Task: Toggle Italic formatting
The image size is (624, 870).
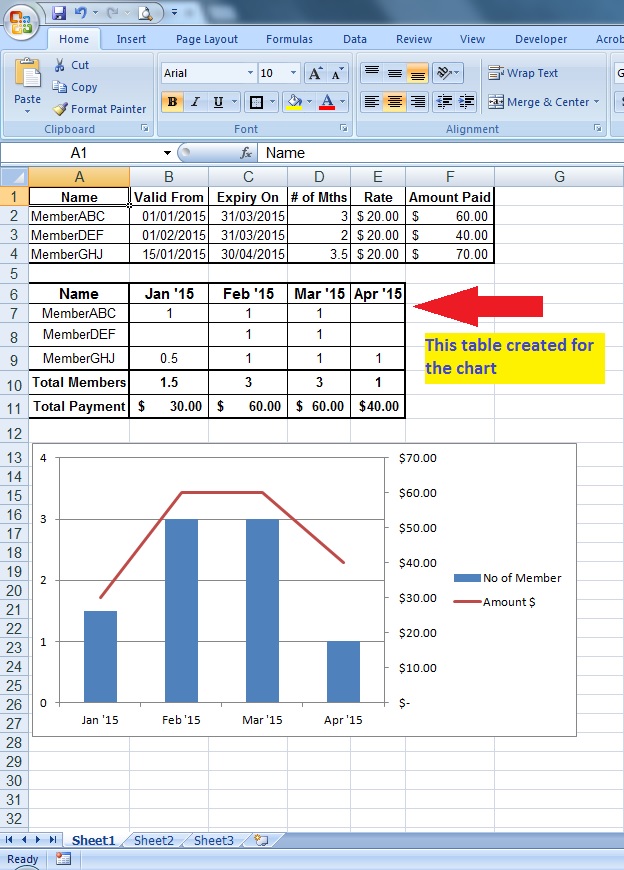Action: click(195, 102)
